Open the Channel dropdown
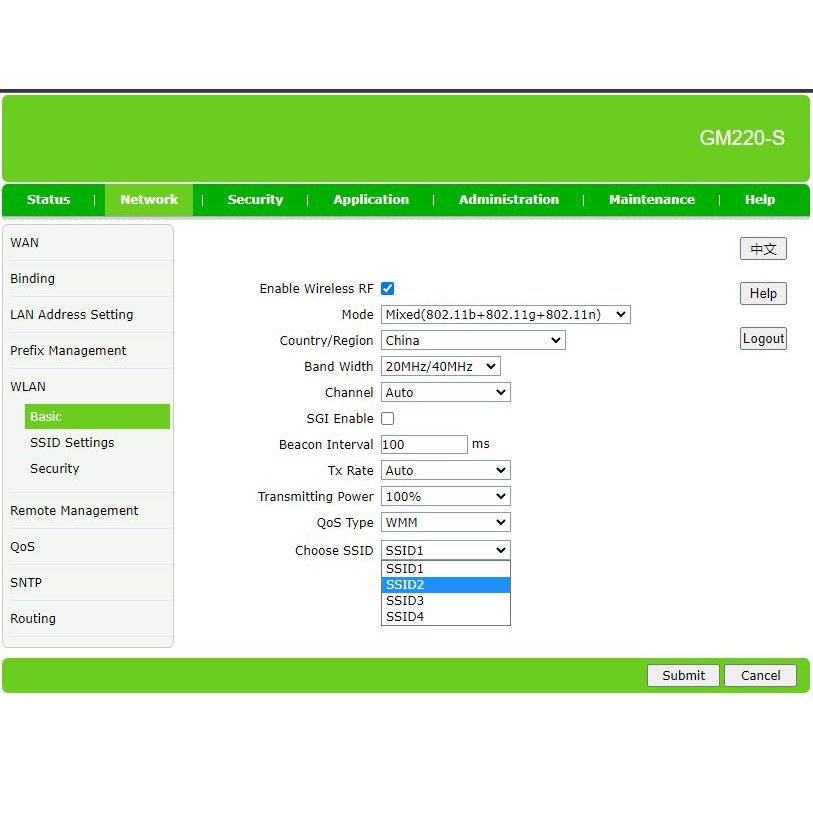Image resolution: width=813 pixels, height=813 pixels. (x=445, y=392)
